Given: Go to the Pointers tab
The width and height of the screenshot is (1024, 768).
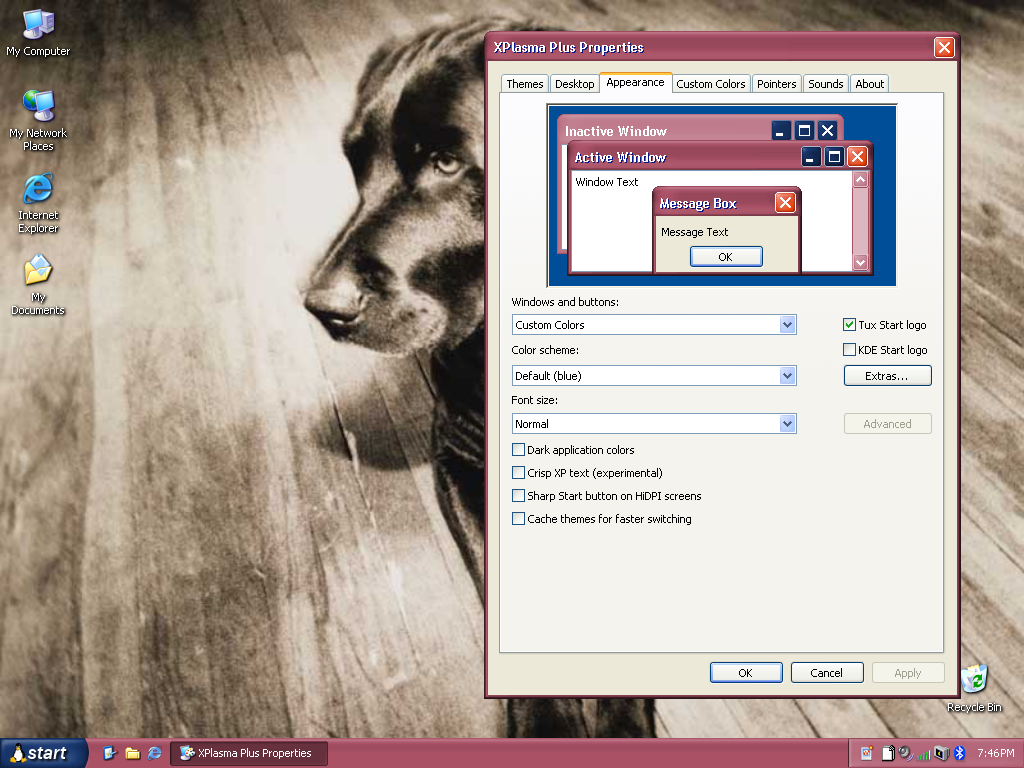Looking at the screenshot, I should (776, 84).
